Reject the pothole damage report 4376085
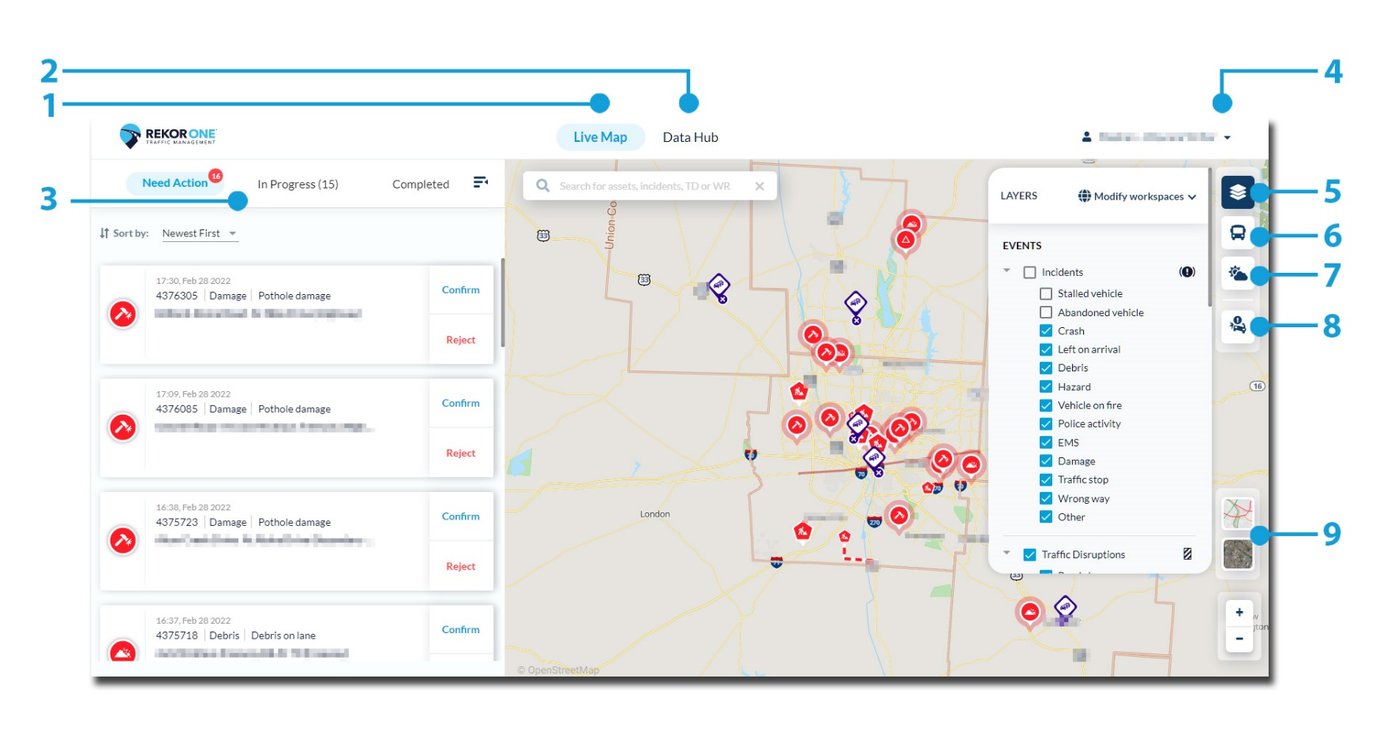The image size is (1376, 753). click(460, 452)
